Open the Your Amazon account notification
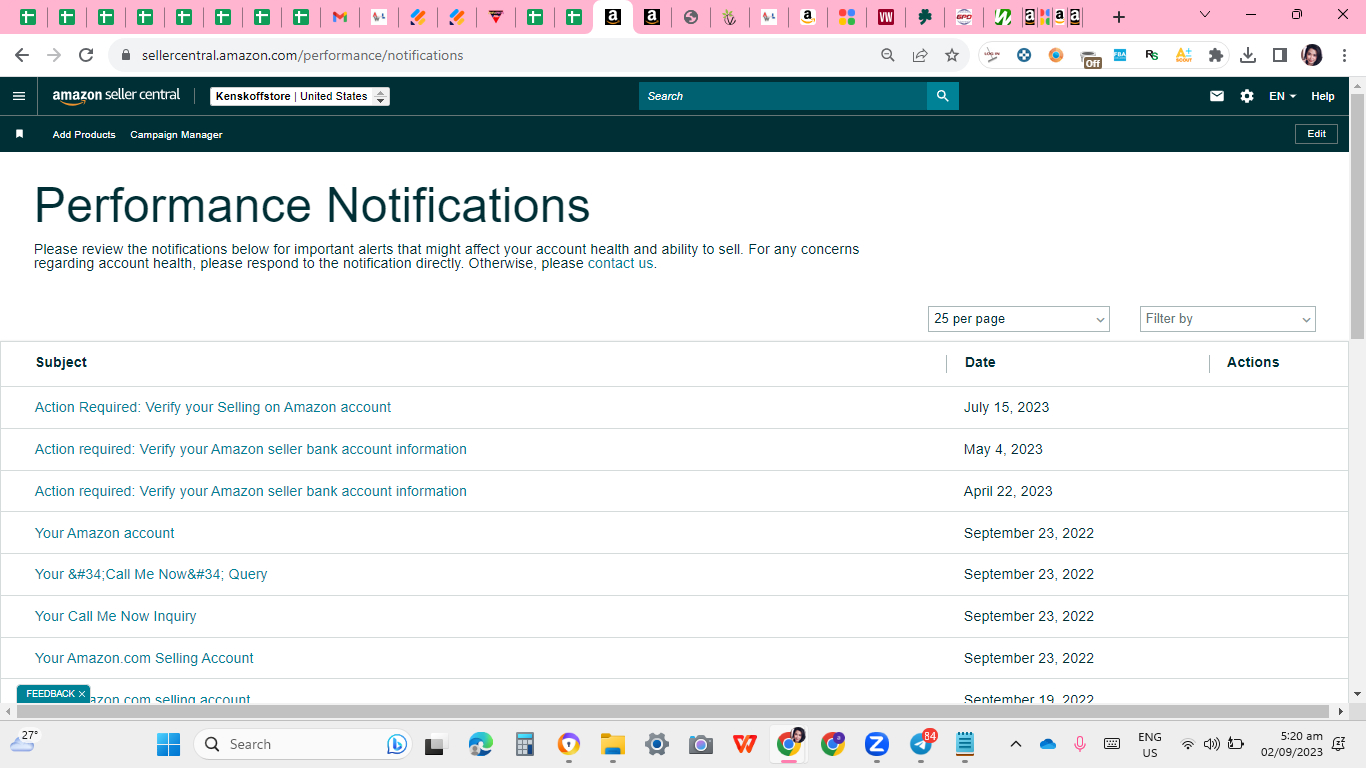 tap(105, 533)
